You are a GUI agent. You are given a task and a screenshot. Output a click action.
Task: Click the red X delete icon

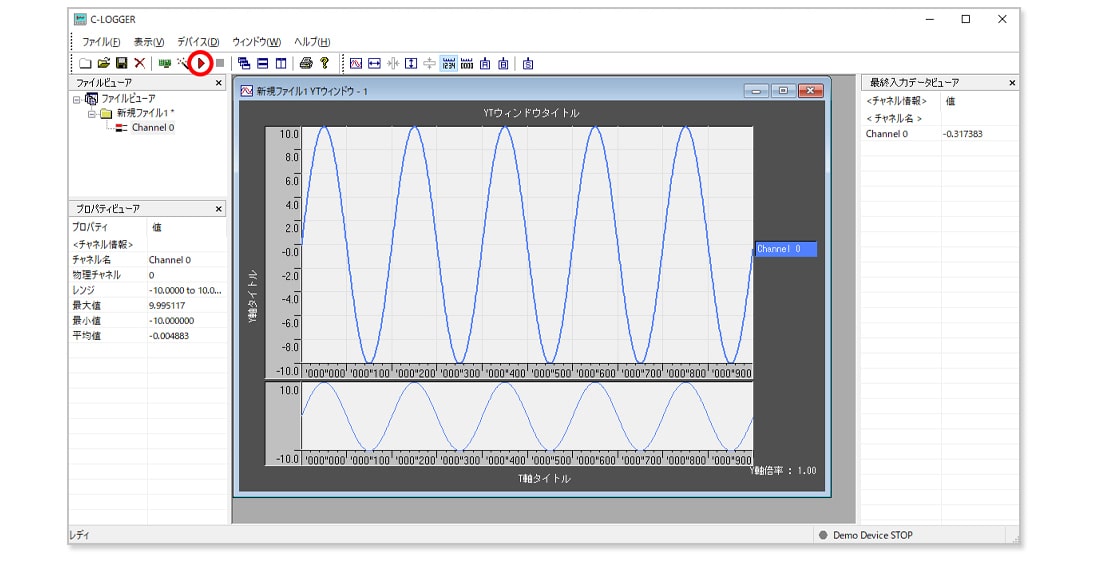coord(139,63)
